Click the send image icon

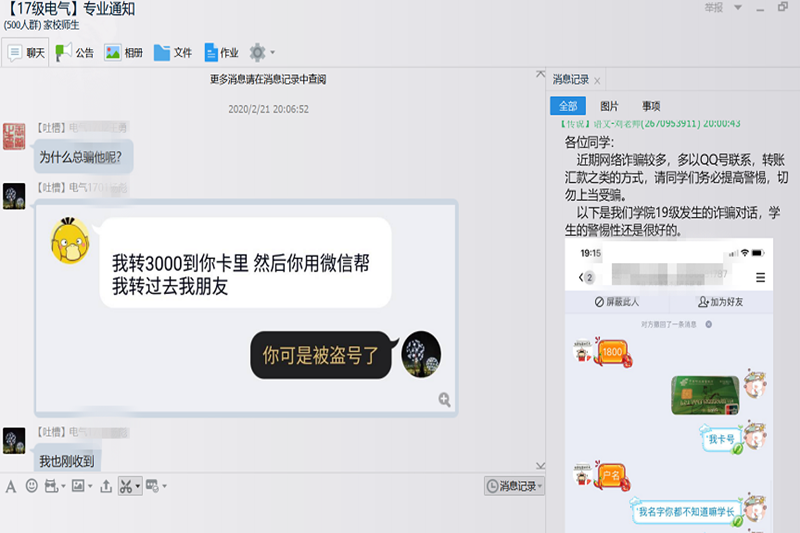tap(78, 486)
